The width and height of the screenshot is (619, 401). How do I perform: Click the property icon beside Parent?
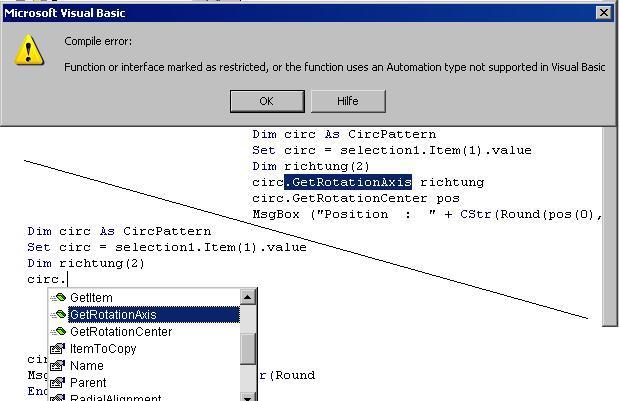[57, 382]
